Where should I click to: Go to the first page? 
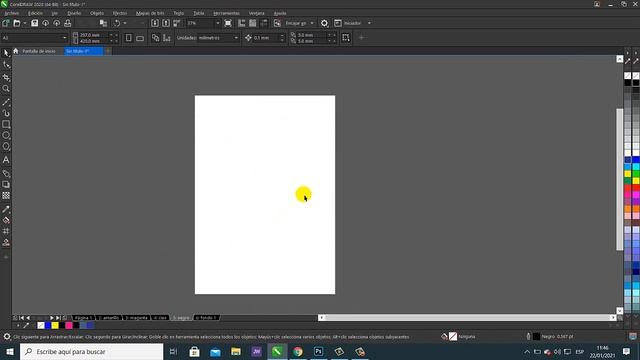point(21,318)
